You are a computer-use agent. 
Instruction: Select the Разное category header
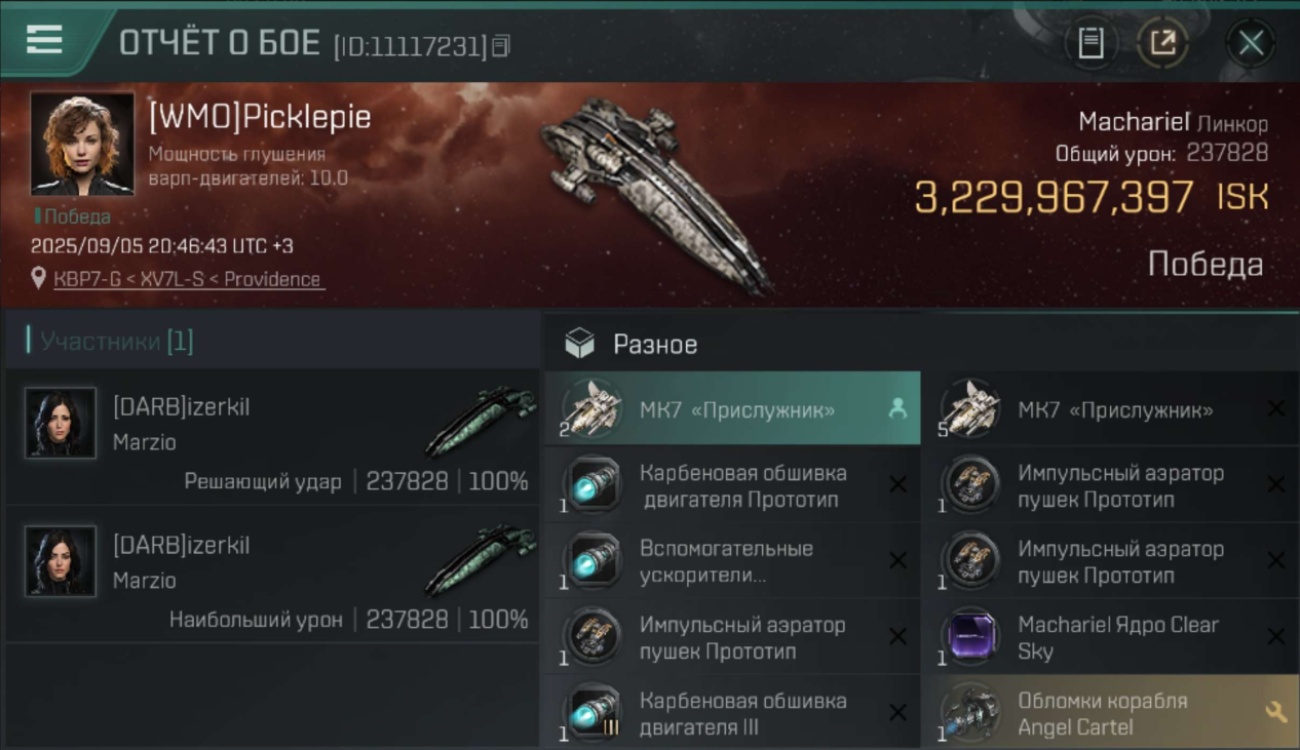pos(655,345)
